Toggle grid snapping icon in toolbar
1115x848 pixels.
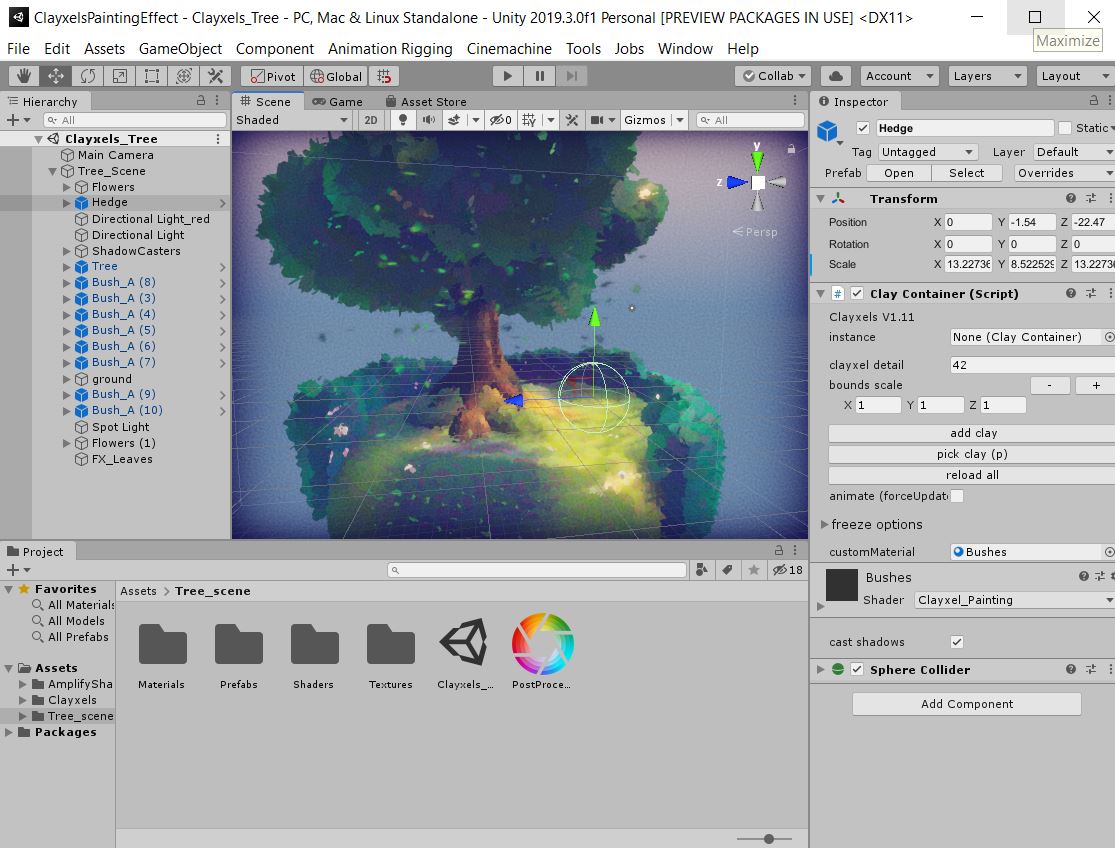click(x=384, y=76)
